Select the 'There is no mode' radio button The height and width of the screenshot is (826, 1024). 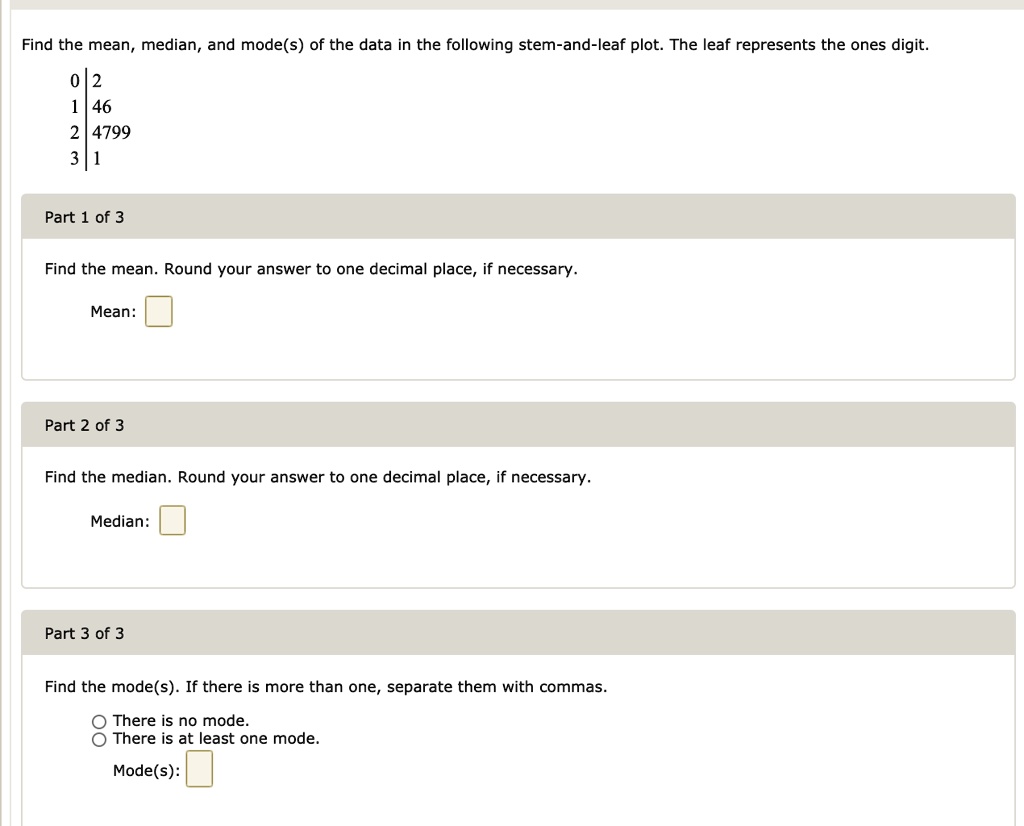pos(99,720)
